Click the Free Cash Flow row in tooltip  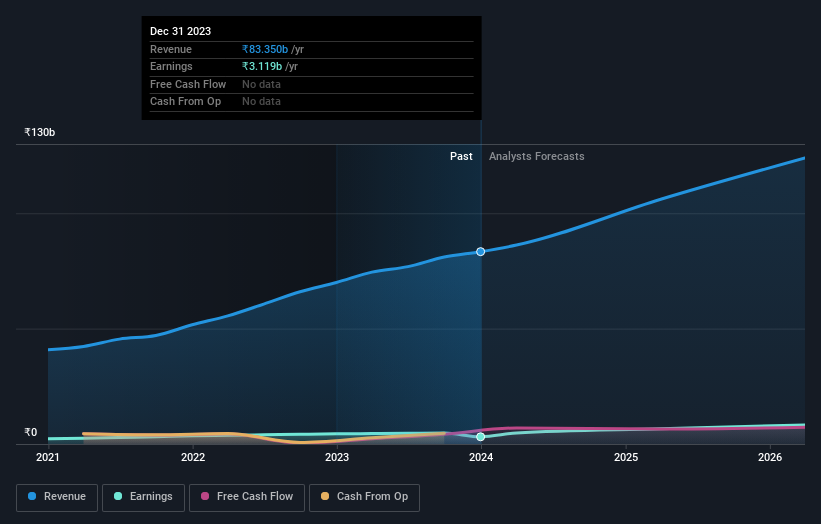pos(312,84)
